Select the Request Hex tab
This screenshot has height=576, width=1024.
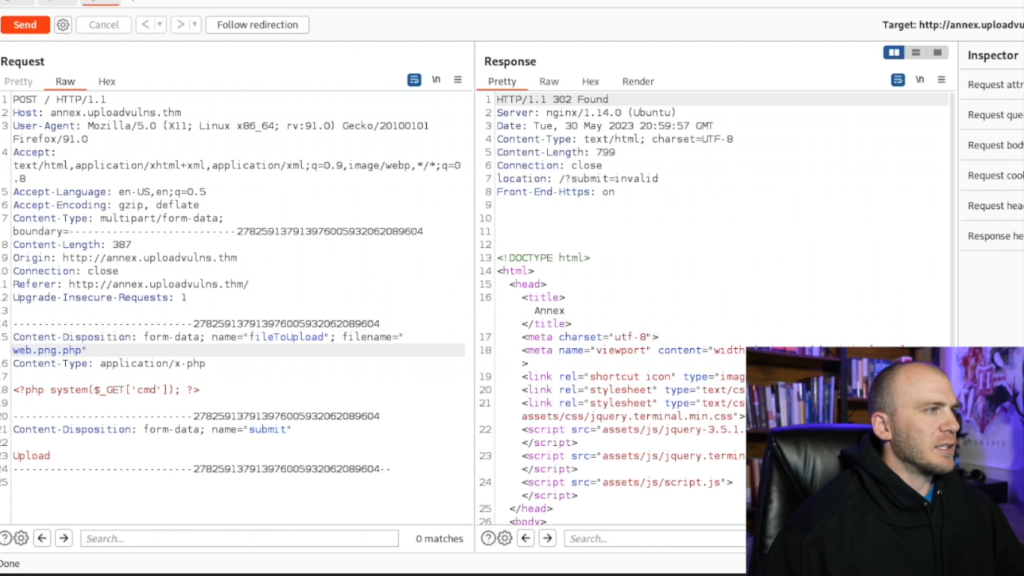point(106,82)
